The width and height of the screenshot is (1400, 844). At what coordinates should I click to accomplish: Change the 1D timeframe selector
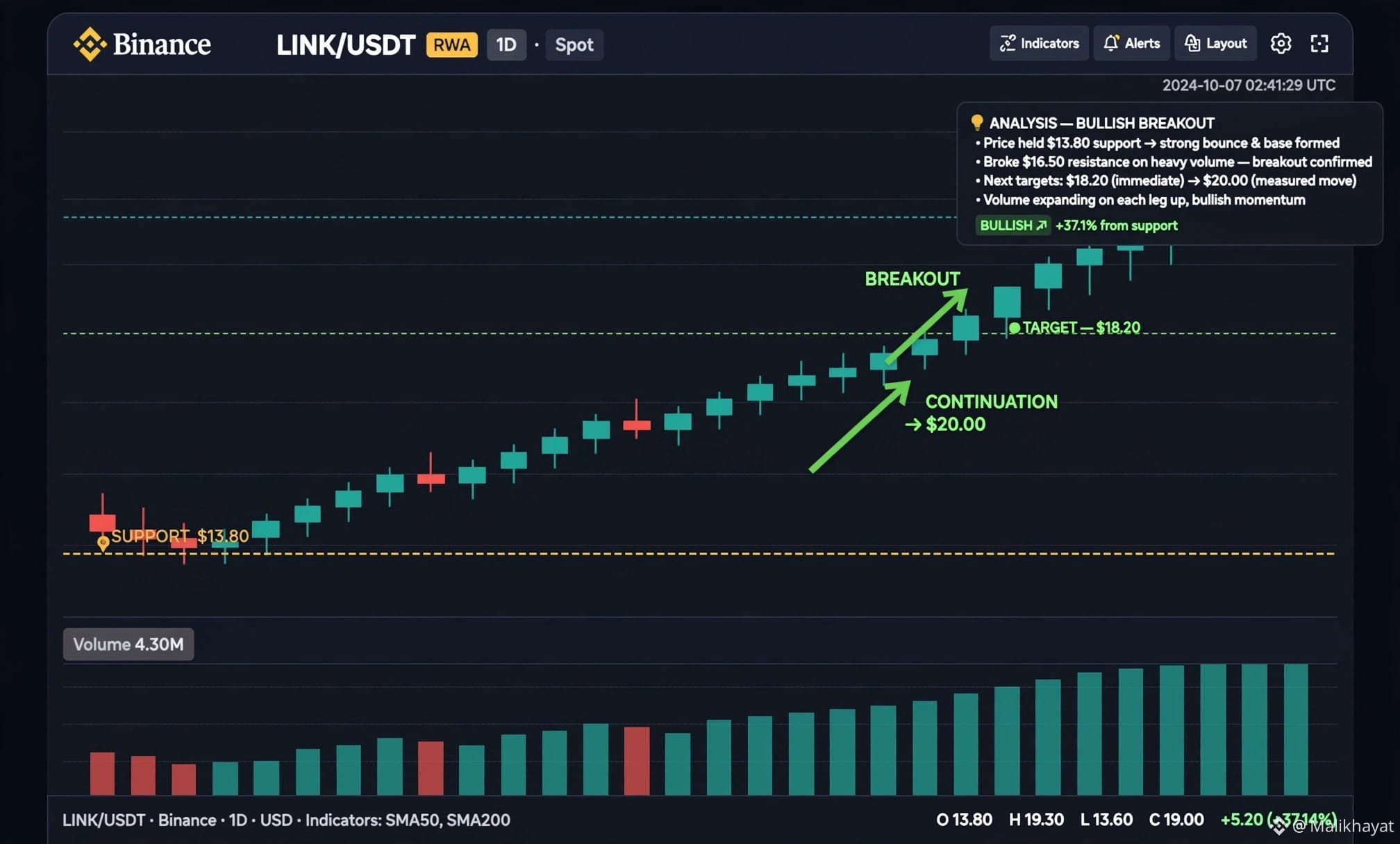[x=506, y=45]
